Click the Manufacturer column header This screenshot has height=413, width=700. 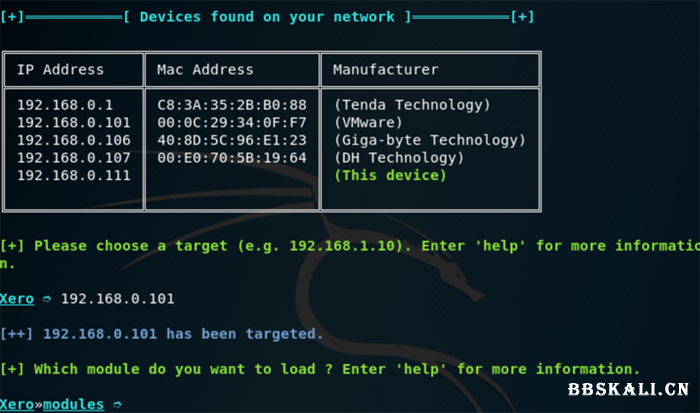(x=385, y=70)
